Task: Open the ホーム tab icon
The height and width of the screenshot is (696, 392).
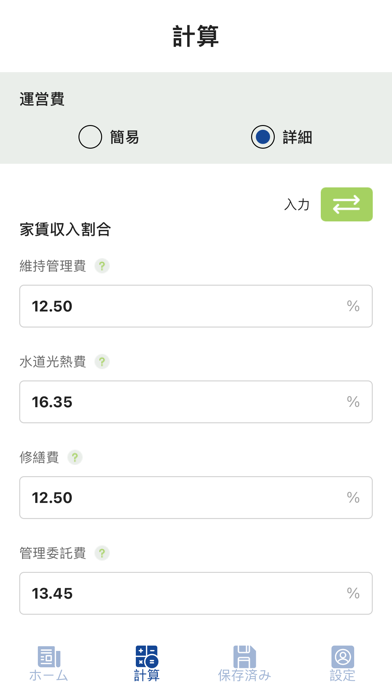Action: tap(49, 656)
